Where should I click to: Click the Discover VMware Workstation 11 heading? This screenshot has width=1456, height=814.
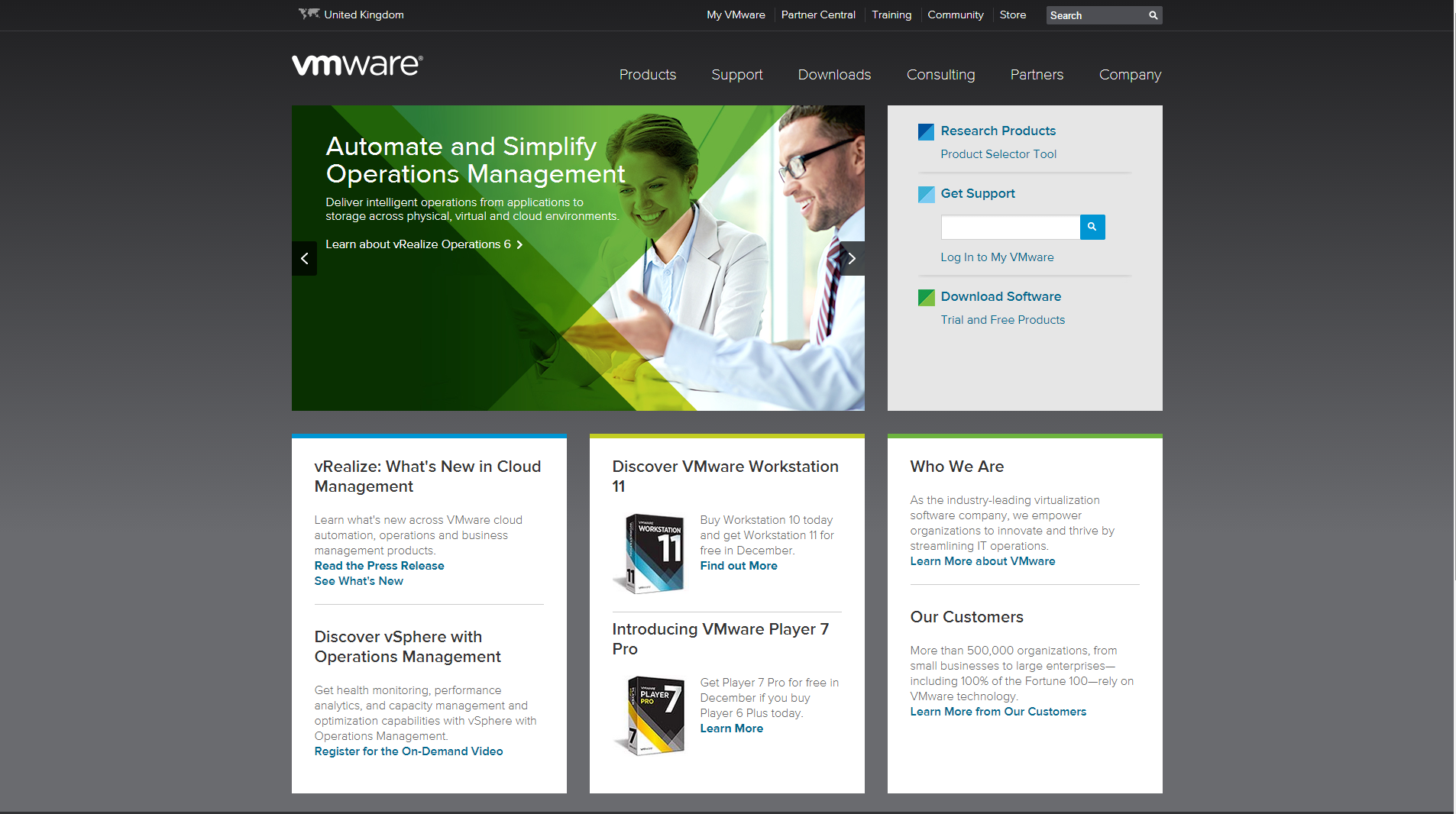point(726,476)
